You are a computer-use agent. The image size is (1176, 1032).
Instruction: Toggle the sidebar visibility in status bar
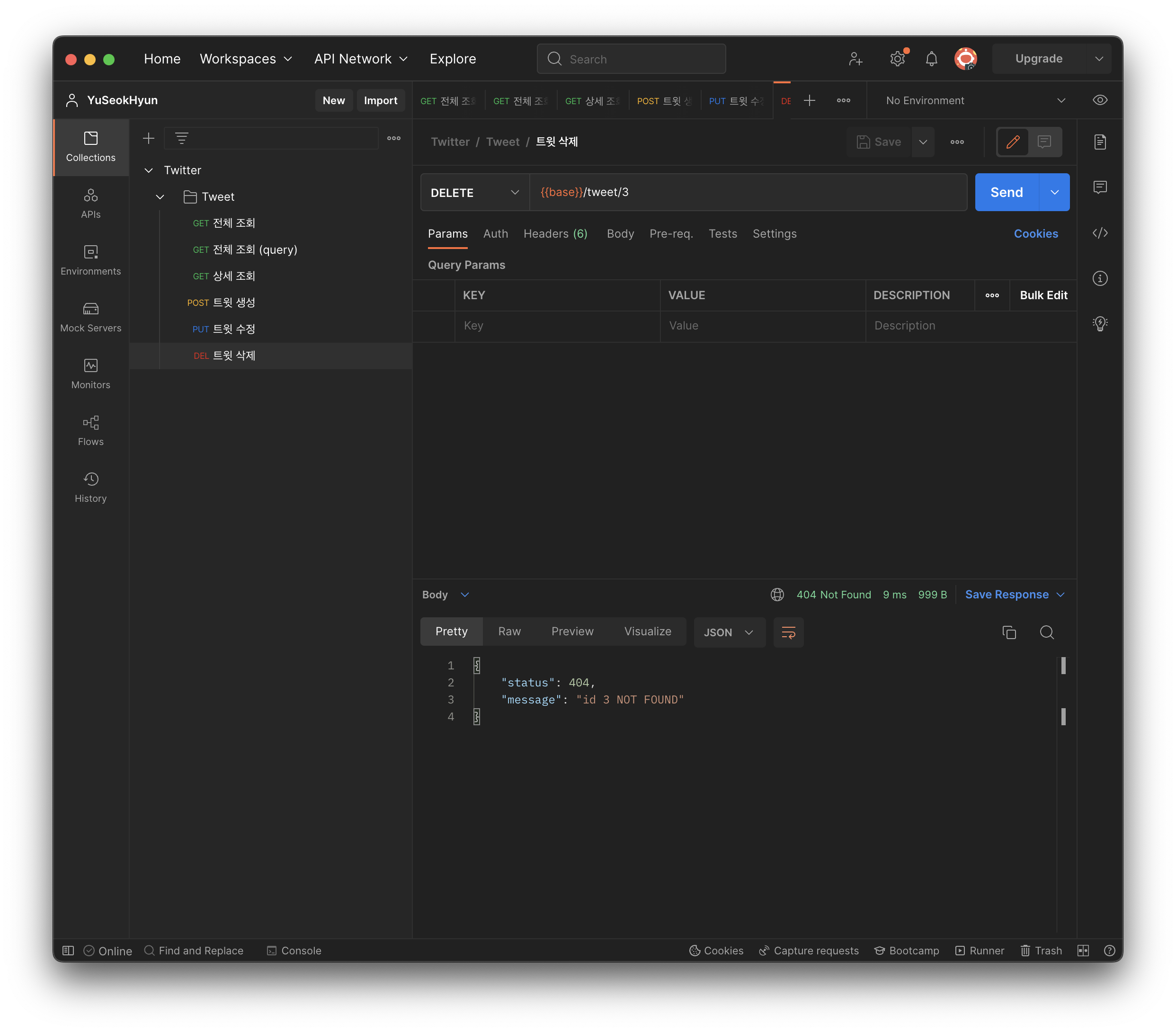point(68,950)
